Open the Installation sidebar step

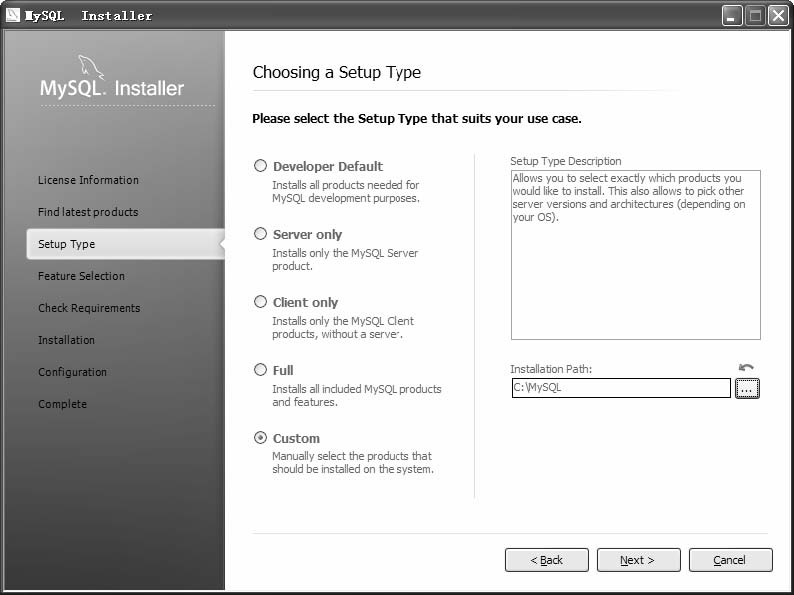pos(66,340)
